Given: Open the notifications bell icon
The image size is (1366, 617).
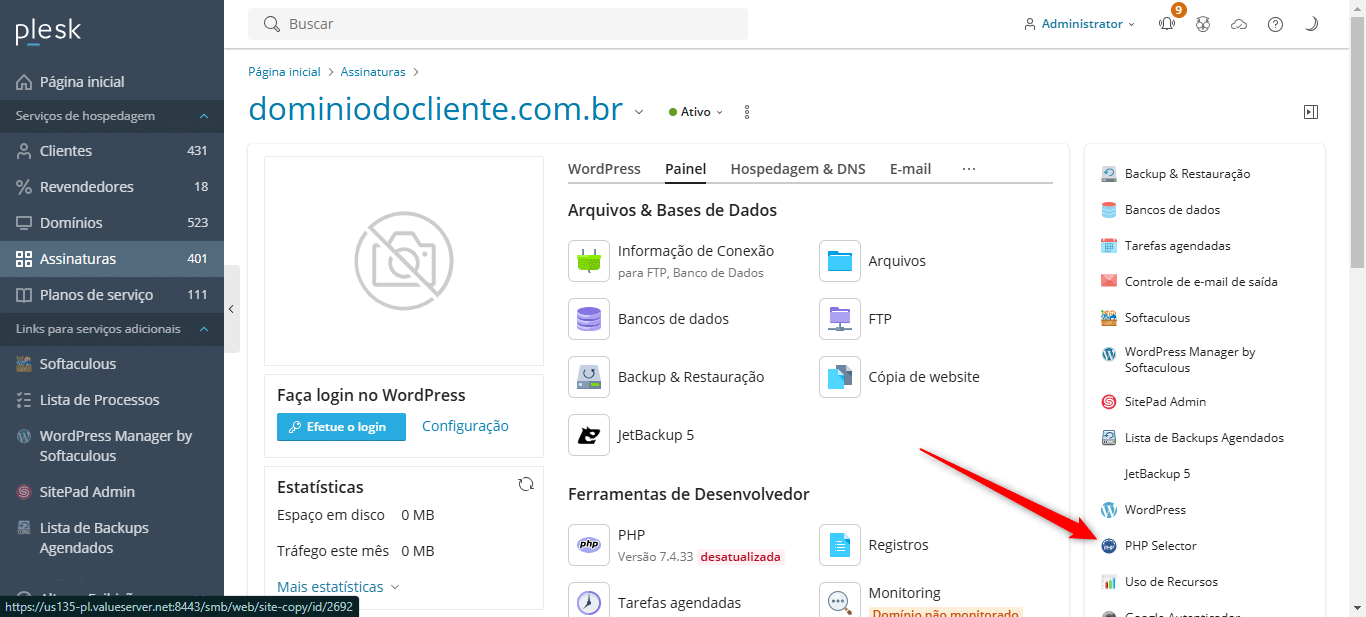Looking at the screenshot, I should (1167, 24).
